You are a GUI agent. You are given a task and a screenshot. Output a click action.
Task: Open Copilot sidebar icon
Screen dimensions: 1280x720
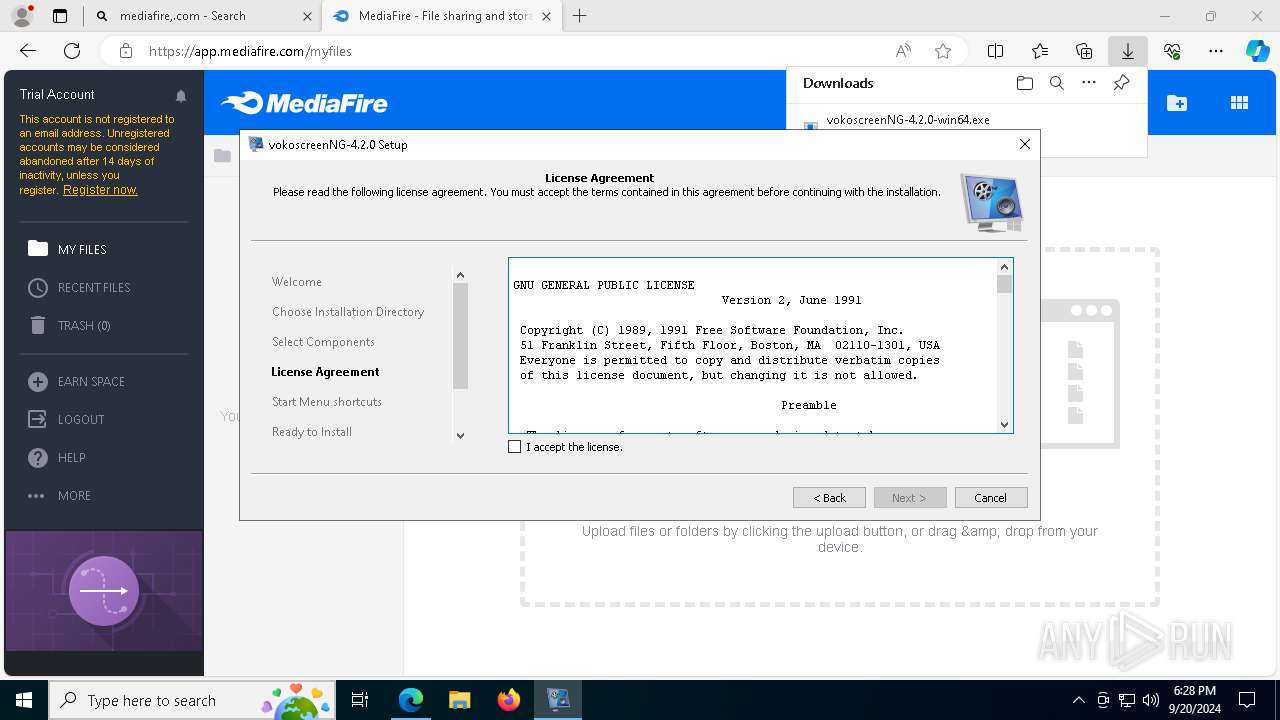coord(1257,51)
